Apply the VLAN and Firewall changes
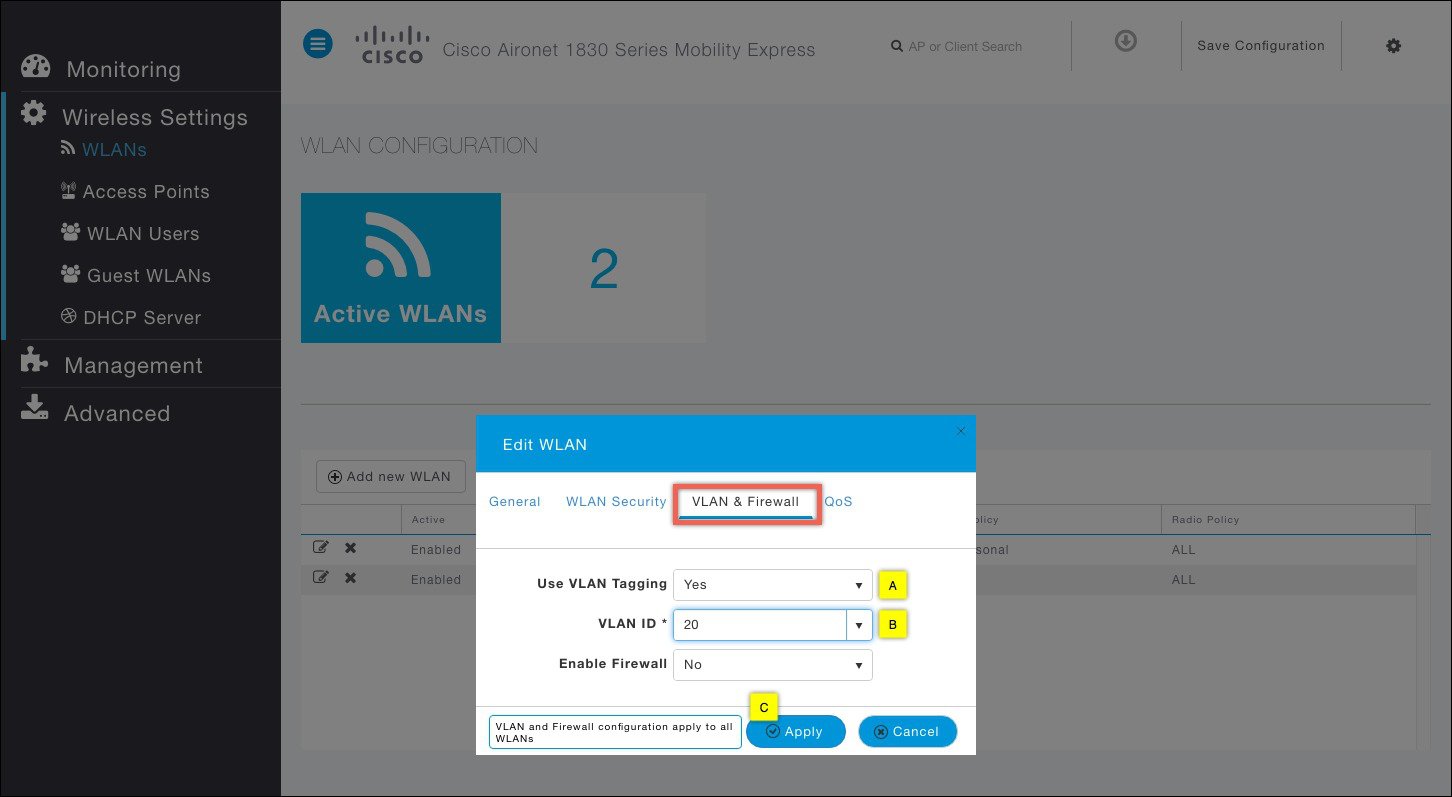1452x797 pixels. coord(795,731)
